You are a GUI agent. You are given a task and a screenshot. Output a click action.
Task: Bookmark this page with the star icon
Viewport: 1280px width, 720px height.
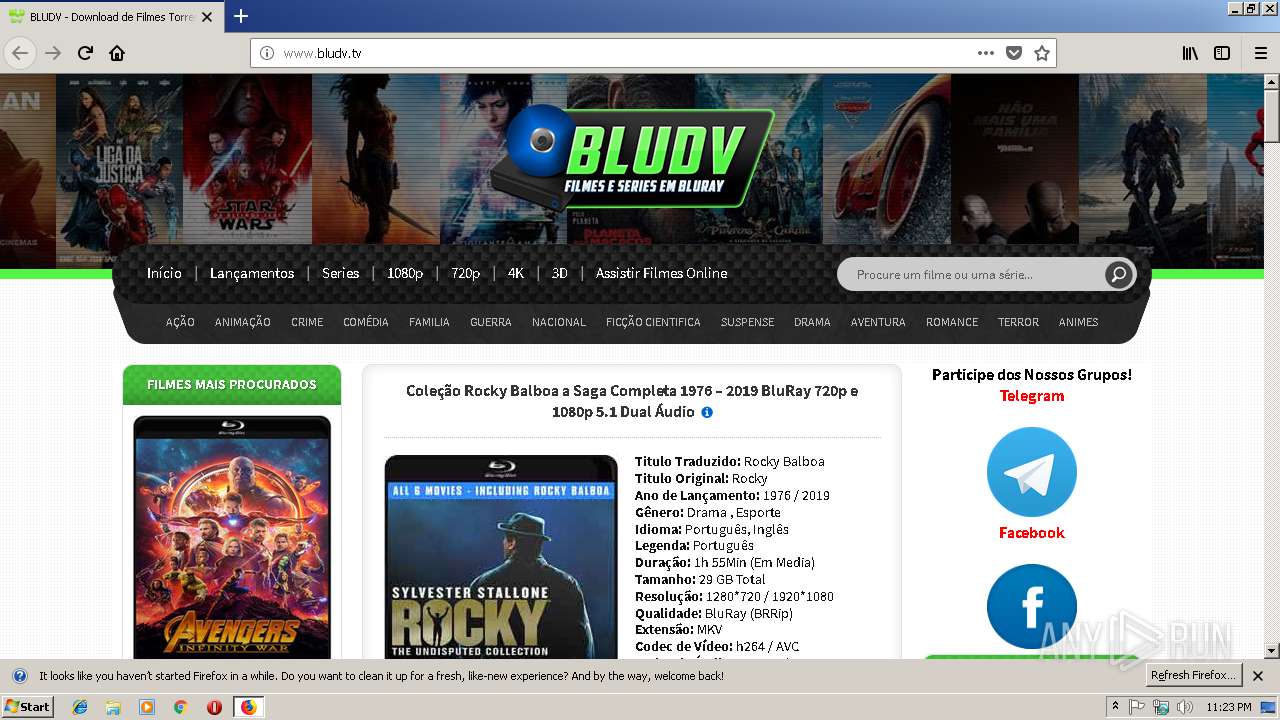point(1042,53)
